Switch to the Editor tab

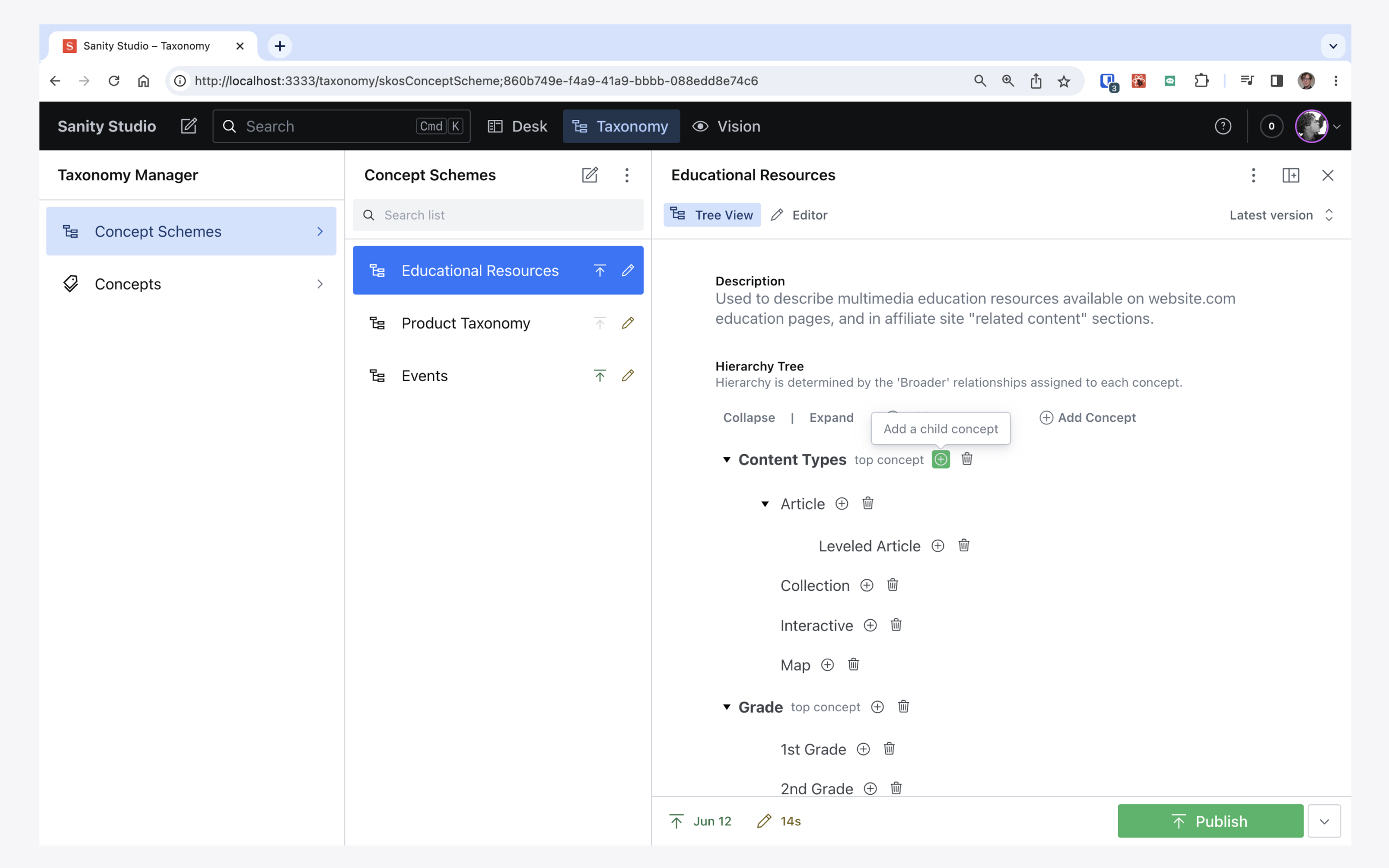799,215
